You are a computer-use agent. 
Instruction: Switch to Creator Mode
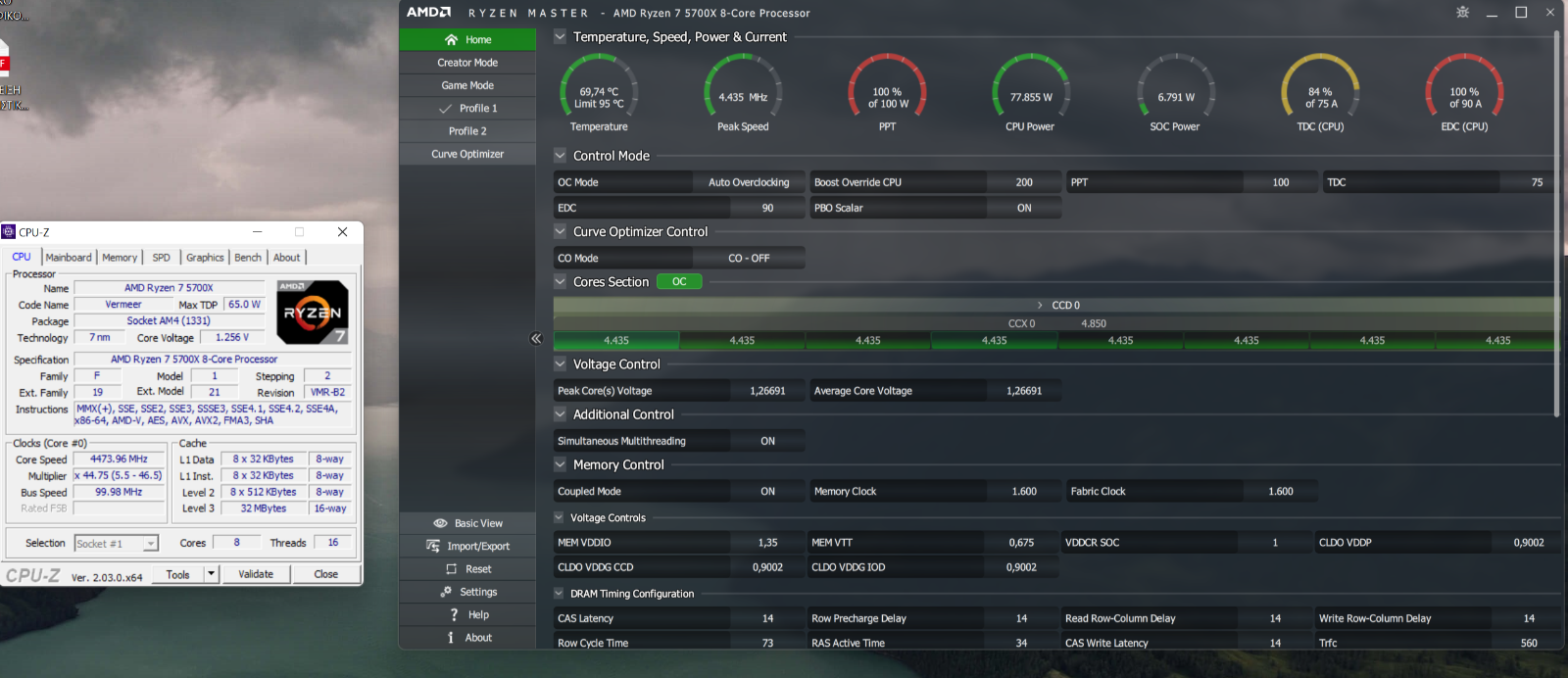click(467, 63)
